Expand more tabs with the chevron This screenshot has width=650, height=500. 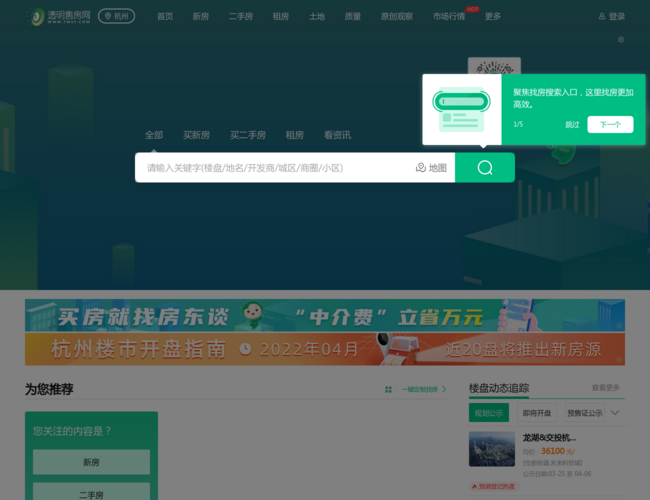(x=615, y=413)
